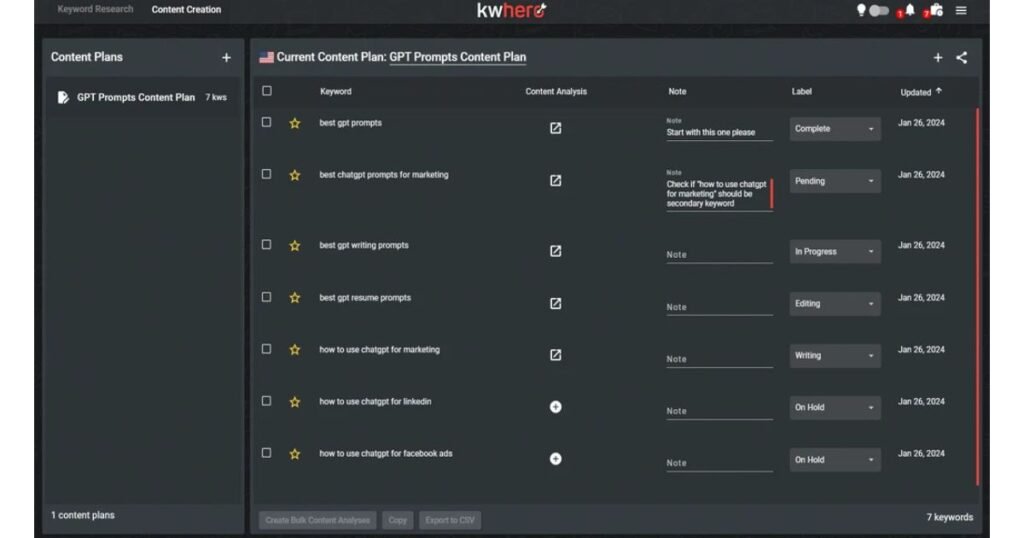Image resolution: width=1024 pixels, height=538 pixels.
Task: Star the best gpt prompts keyword
Action: (x=295, y=123)
